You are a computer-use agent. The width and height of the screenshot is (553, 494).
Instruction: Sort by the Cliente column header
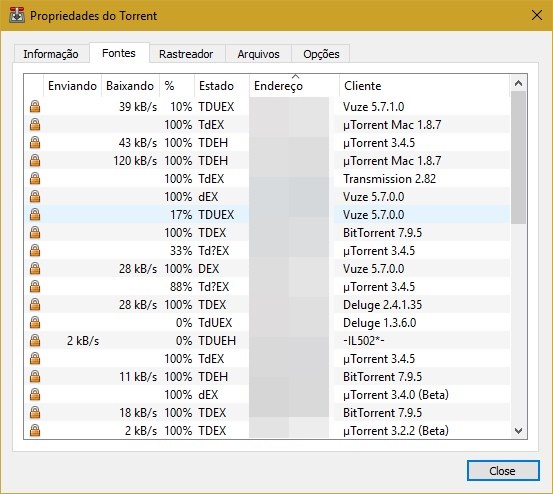point(424,86)
